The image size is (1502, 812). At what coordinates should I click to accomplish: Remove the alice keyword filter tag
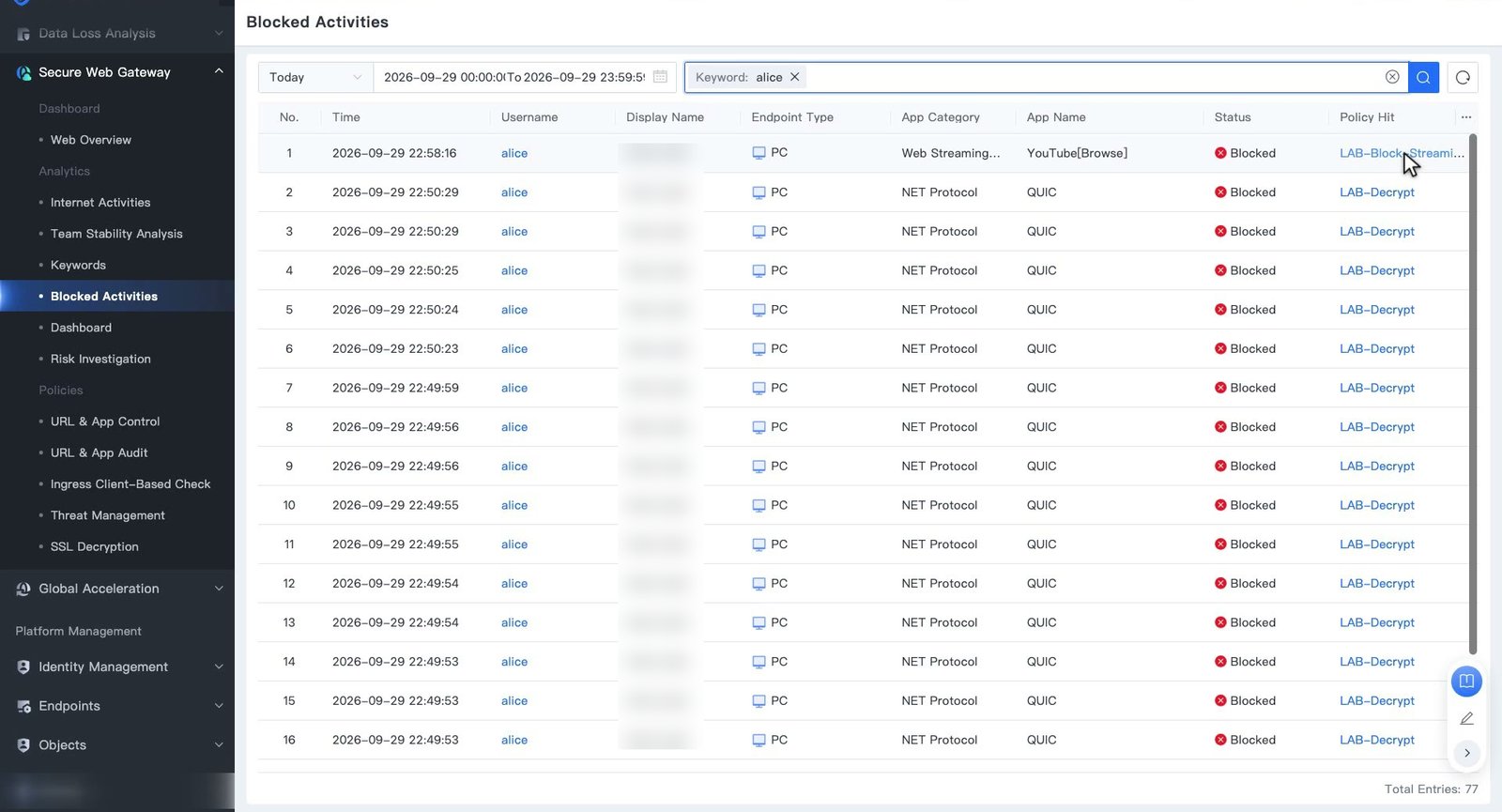pyautogui.click(x=794, y=77)
